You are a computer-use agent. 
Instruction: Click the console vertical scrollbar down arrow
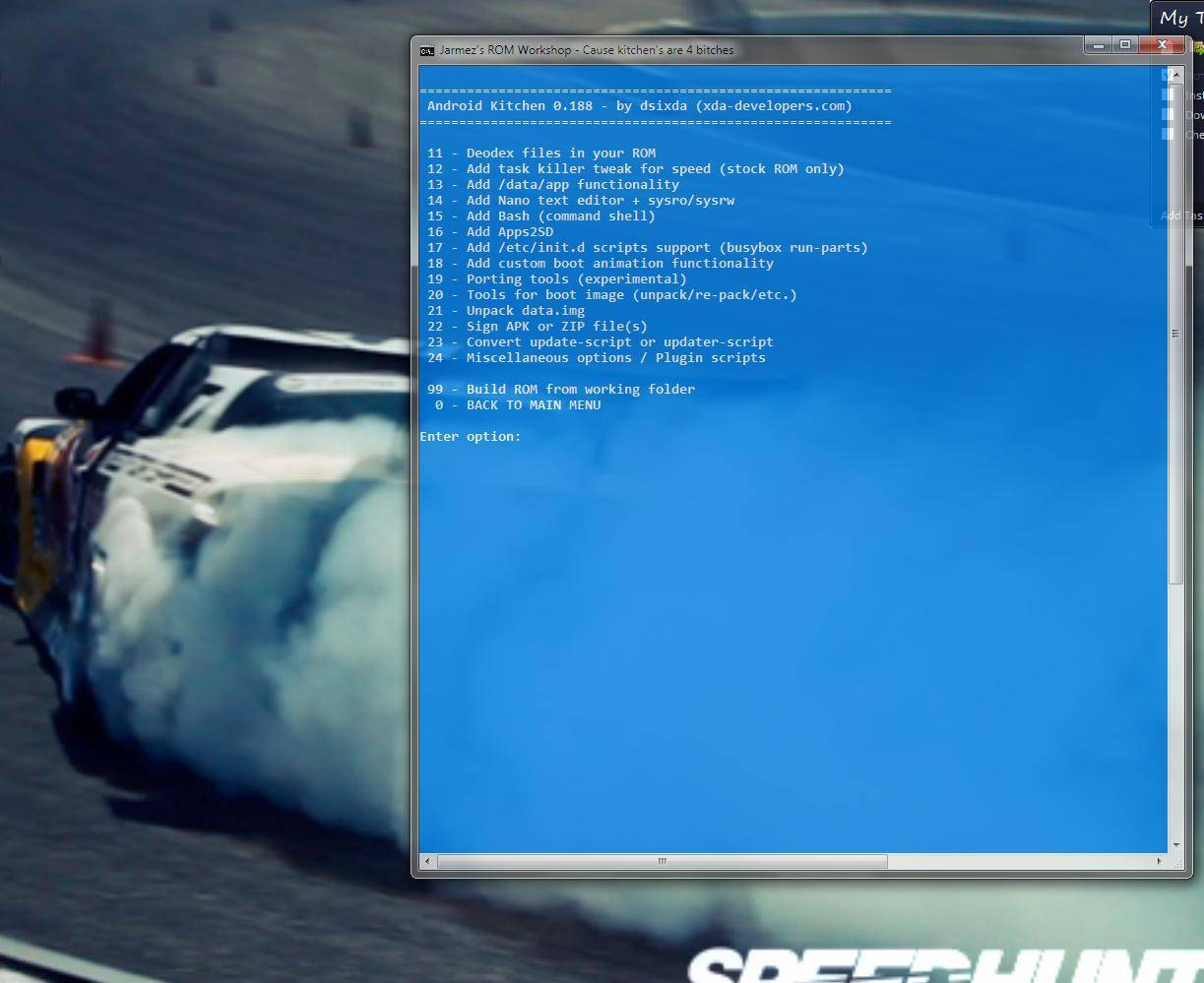point(1175,845)
